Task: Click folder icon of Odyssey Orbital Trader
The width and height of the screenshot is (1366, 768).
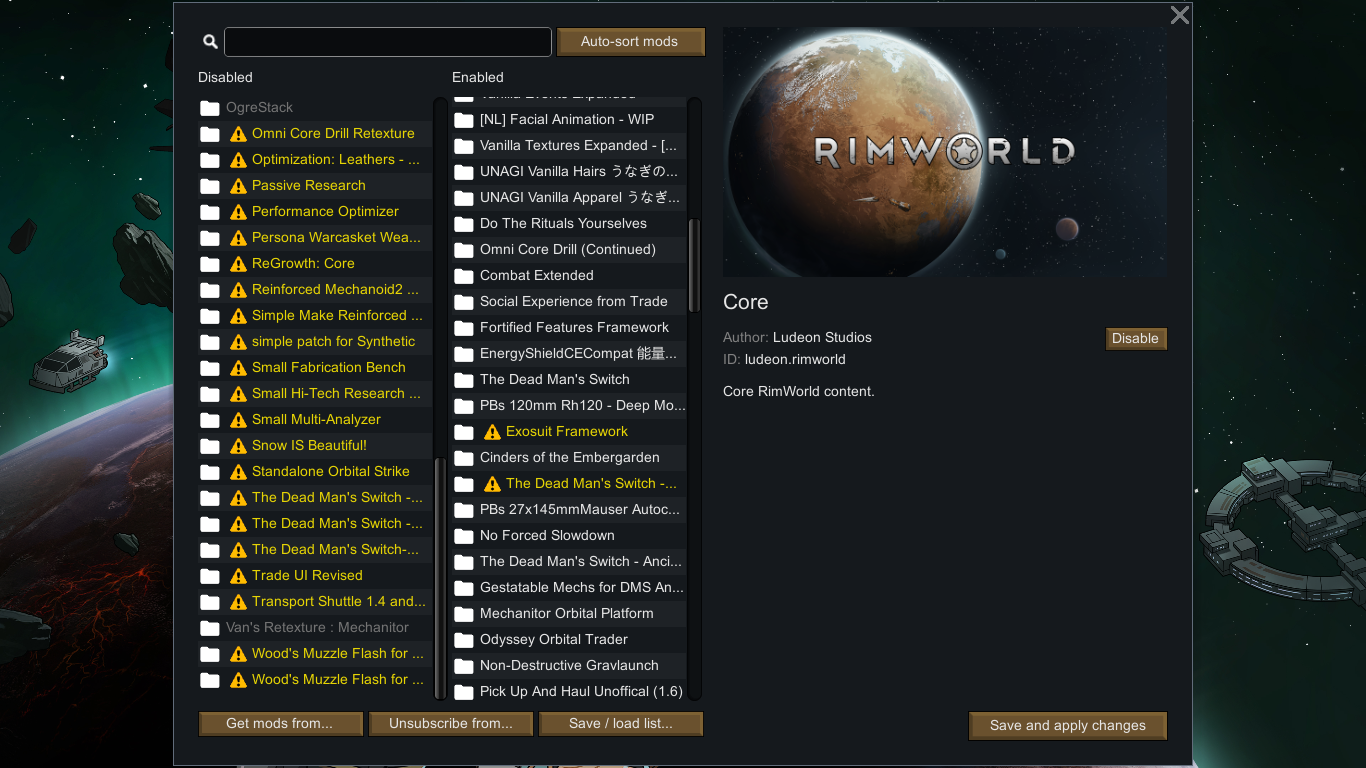Action: point(464,640)
